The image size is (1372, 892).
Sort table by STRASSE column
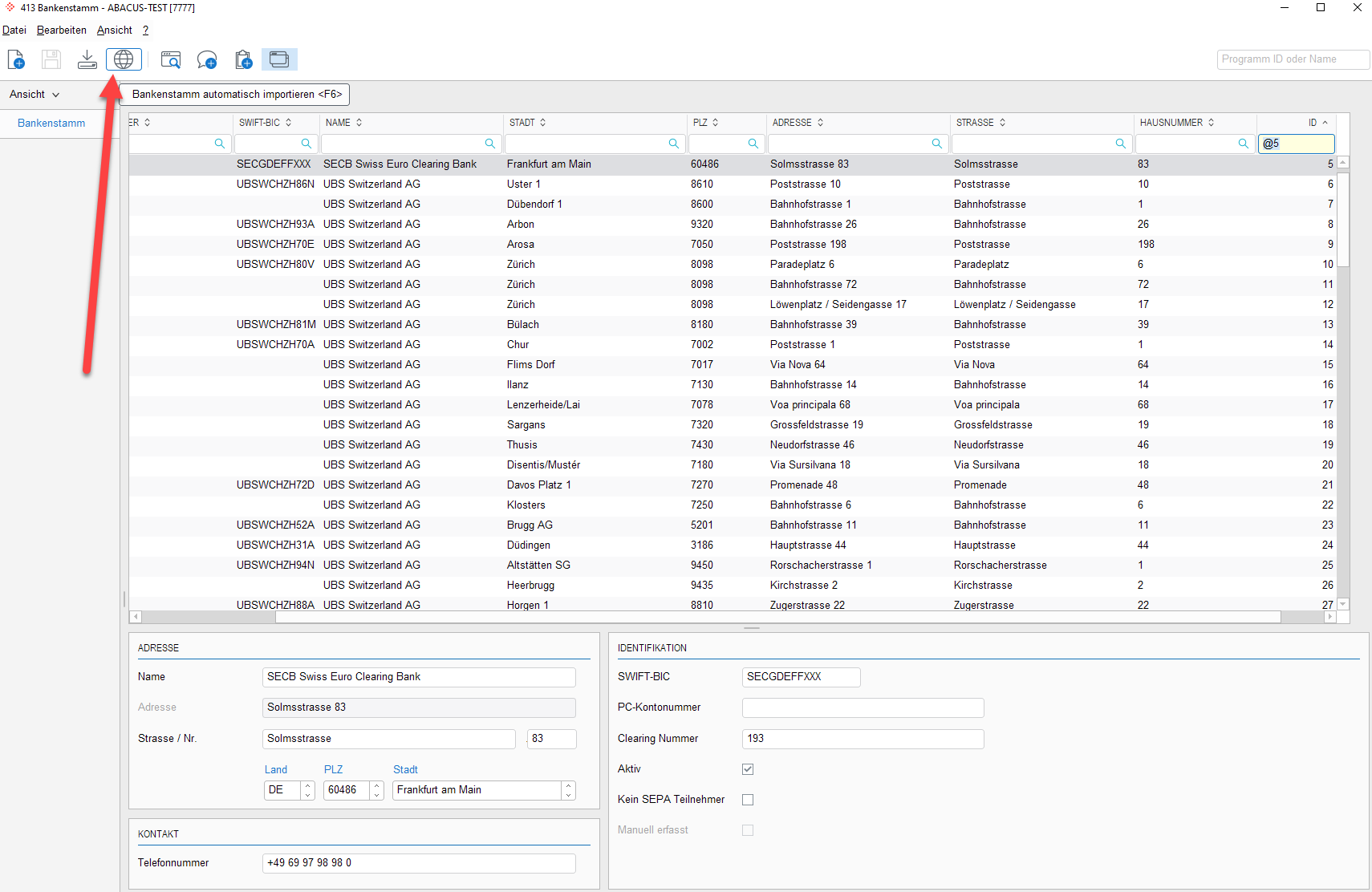[981, 123]
